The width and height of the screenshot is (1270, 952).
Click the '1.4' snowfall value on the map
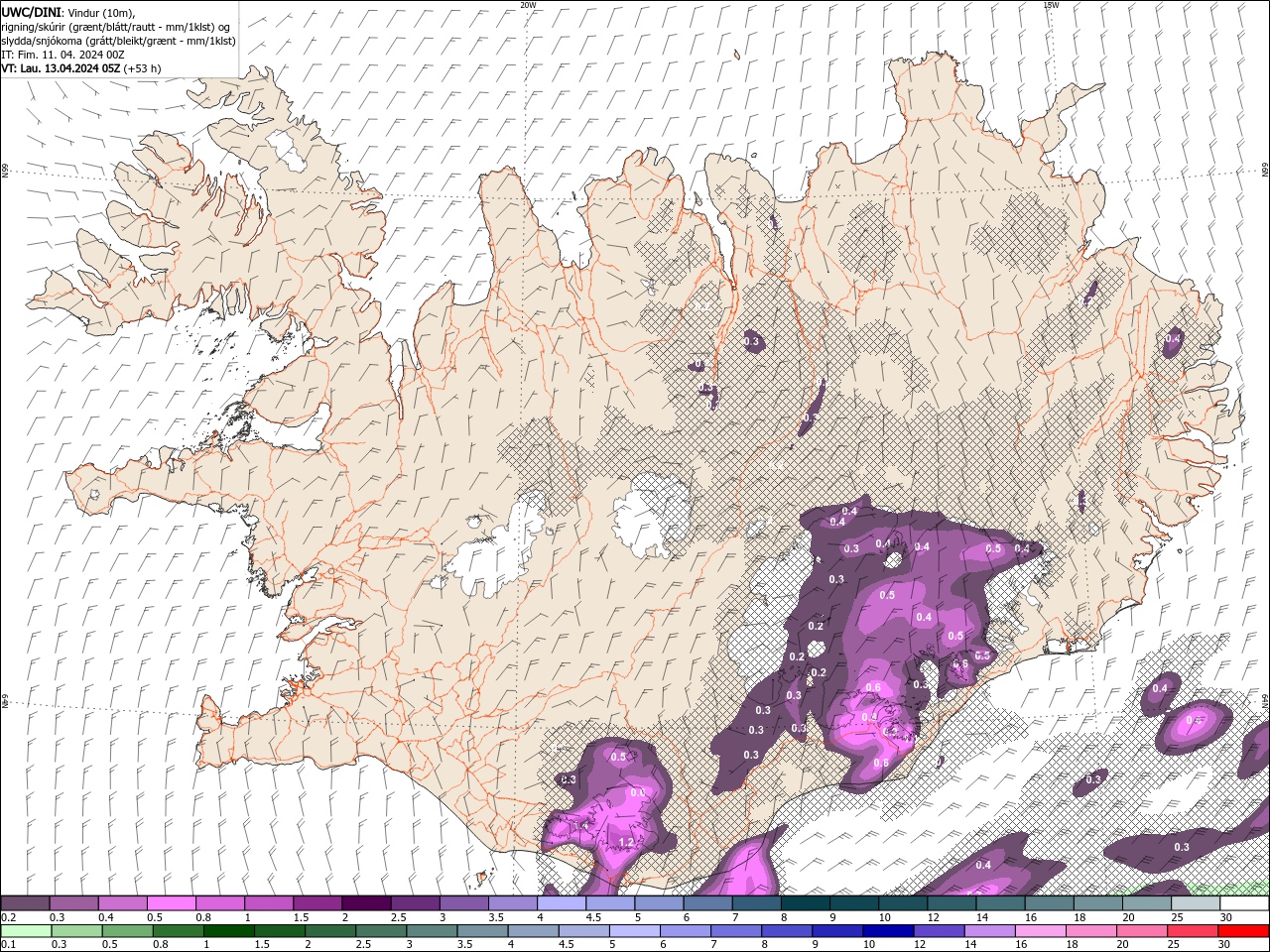[581, 825]
